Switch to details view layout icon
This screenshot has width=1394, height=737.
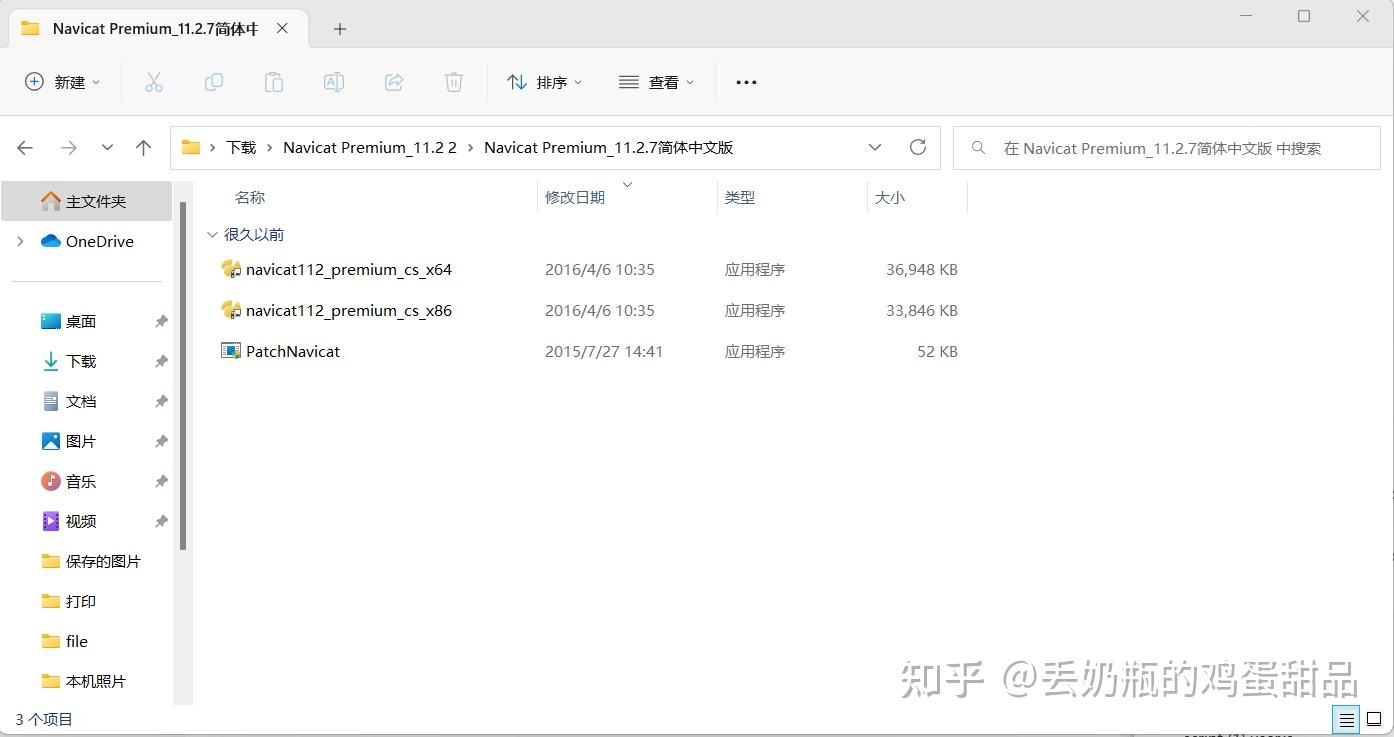tap(1346, 719)
